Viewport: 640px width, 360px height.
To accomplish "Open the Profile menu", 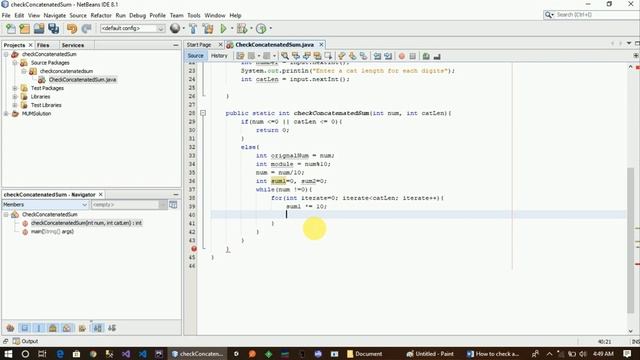I will [158, 15].
